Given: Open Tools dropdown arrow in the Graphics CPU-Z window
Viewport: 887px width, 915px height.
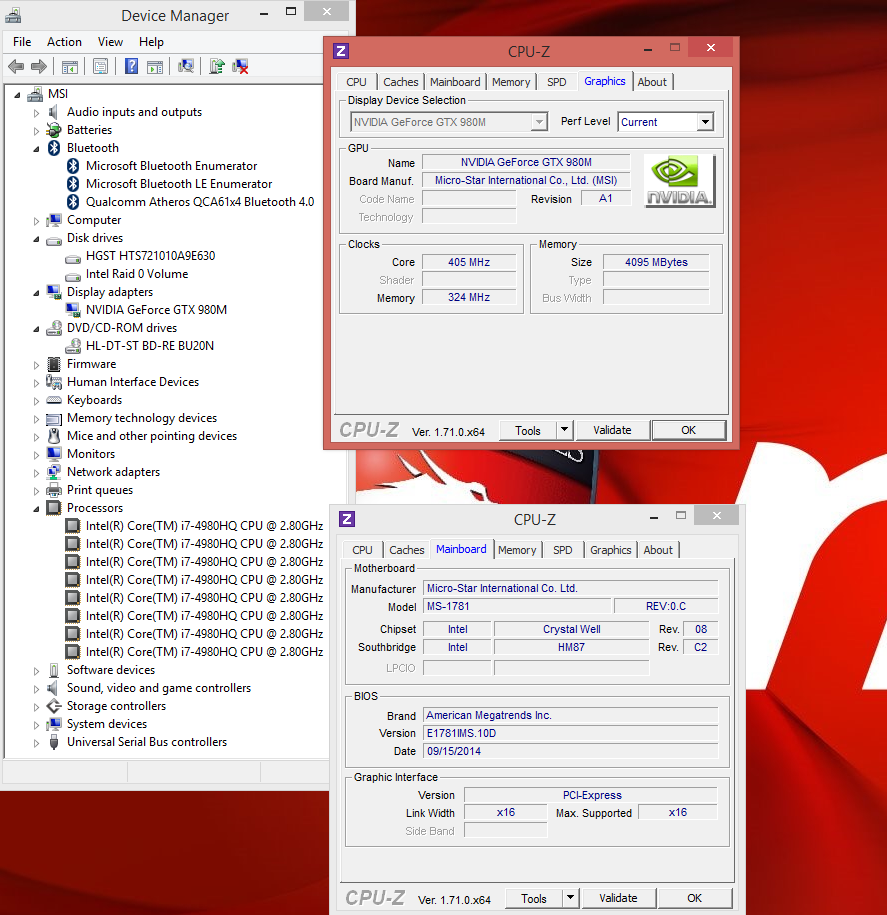Looking at the screenshot, I should pos(564,431).
